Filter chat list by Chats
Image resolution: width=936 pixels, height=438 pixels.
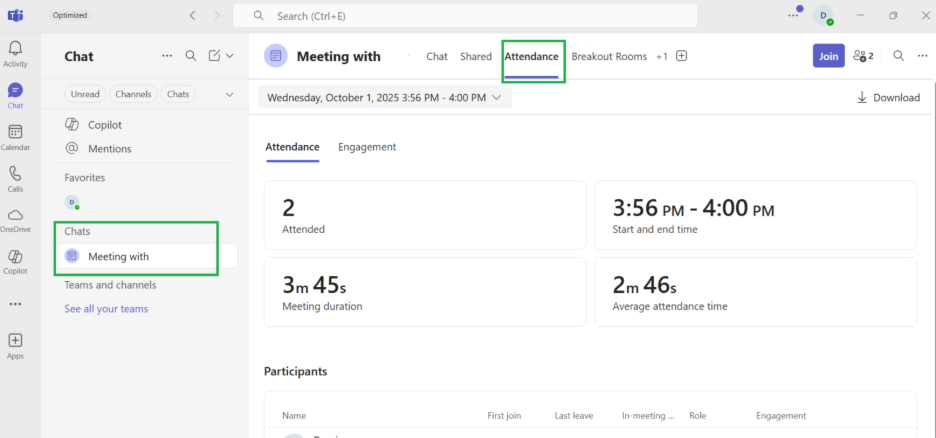point(178,94)
